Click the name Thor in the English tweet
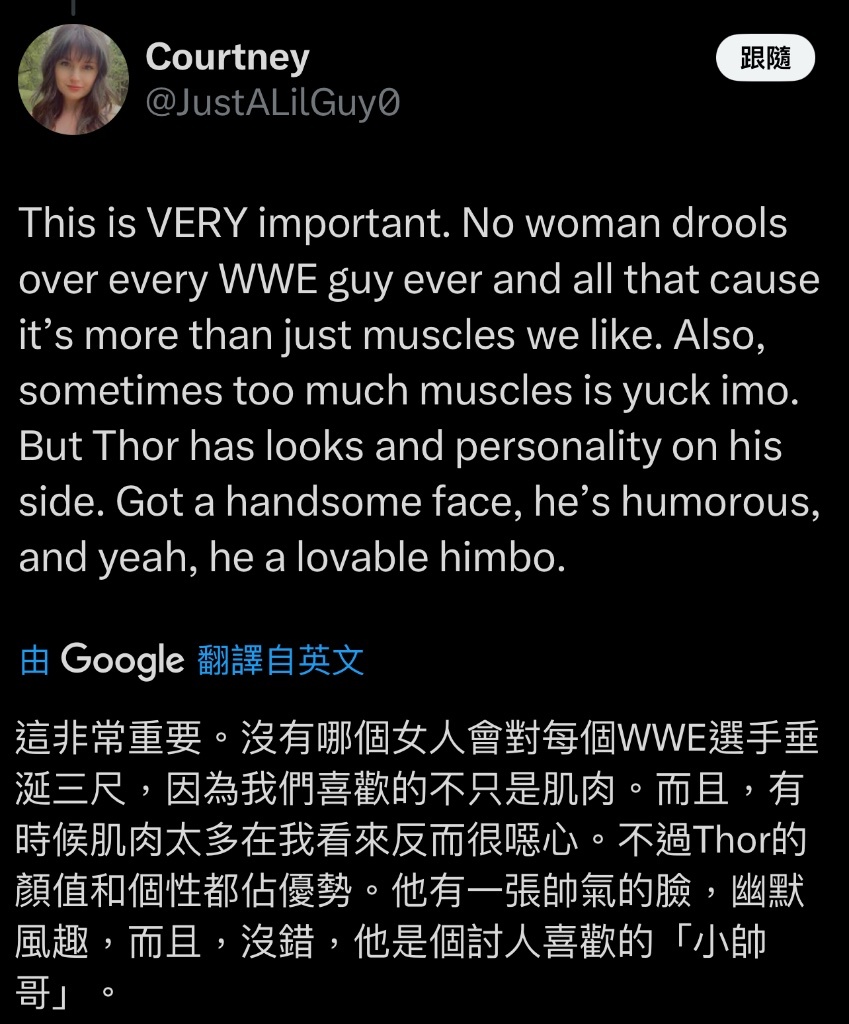This screenshot has height=1024, width=849. point(136,447)
